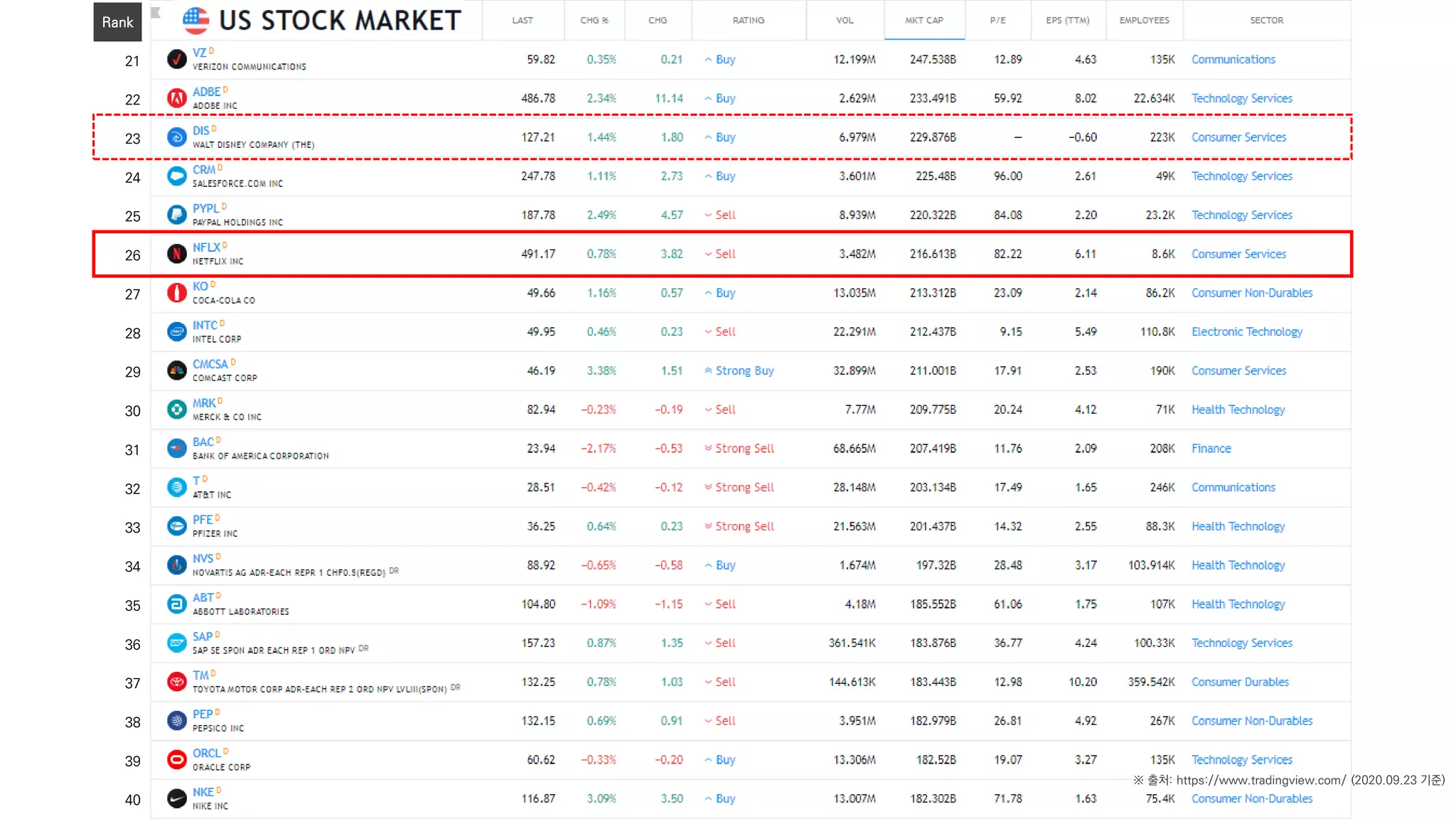Click the Walt Disney logo icon
This screenshot has height=819, width=1456.
click(x=176, y=137)
